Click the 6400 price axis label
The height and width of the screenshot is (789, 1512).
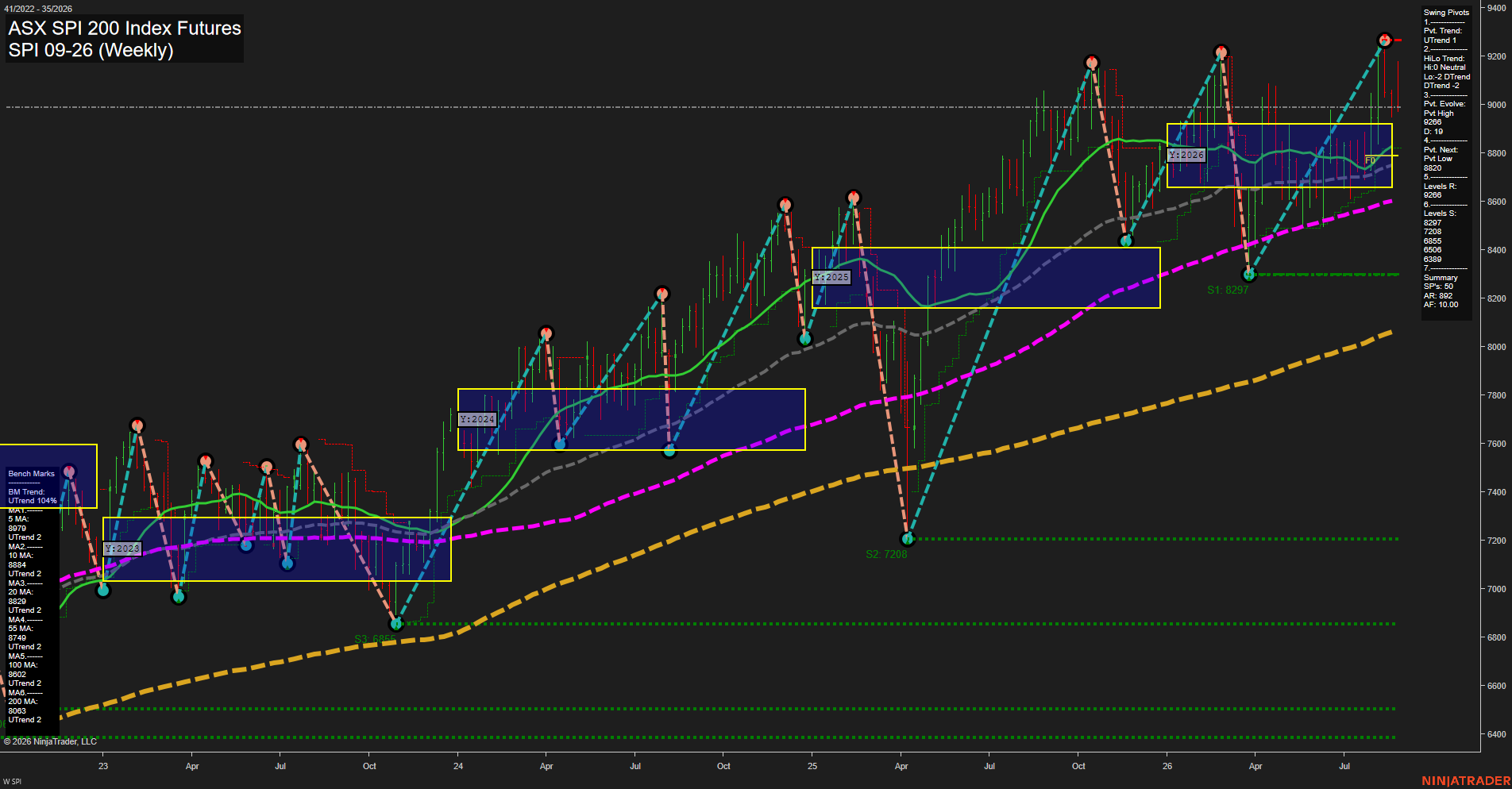(1496, 734)
